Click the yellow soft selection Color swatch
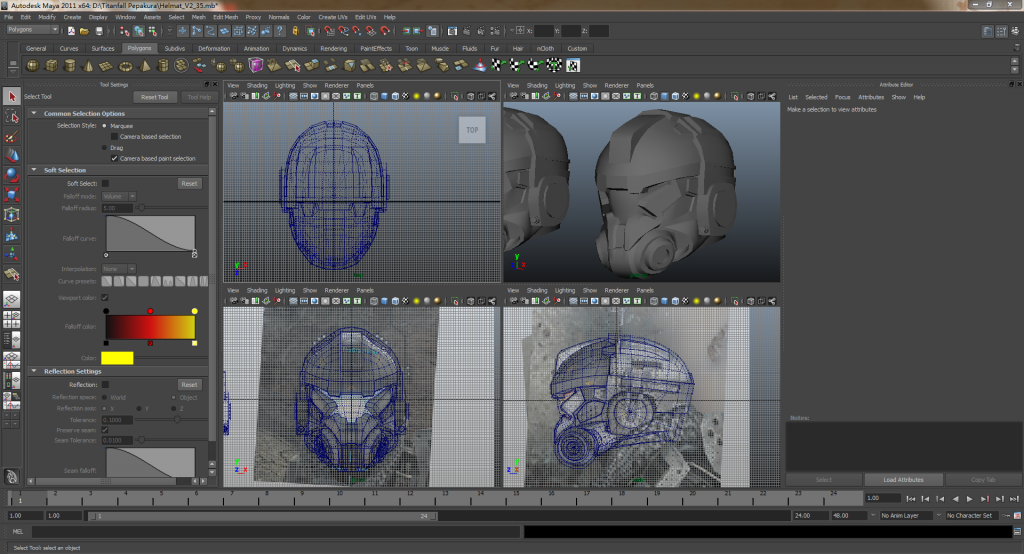This screenshot has height=554, width=1024. click(117, 358)
